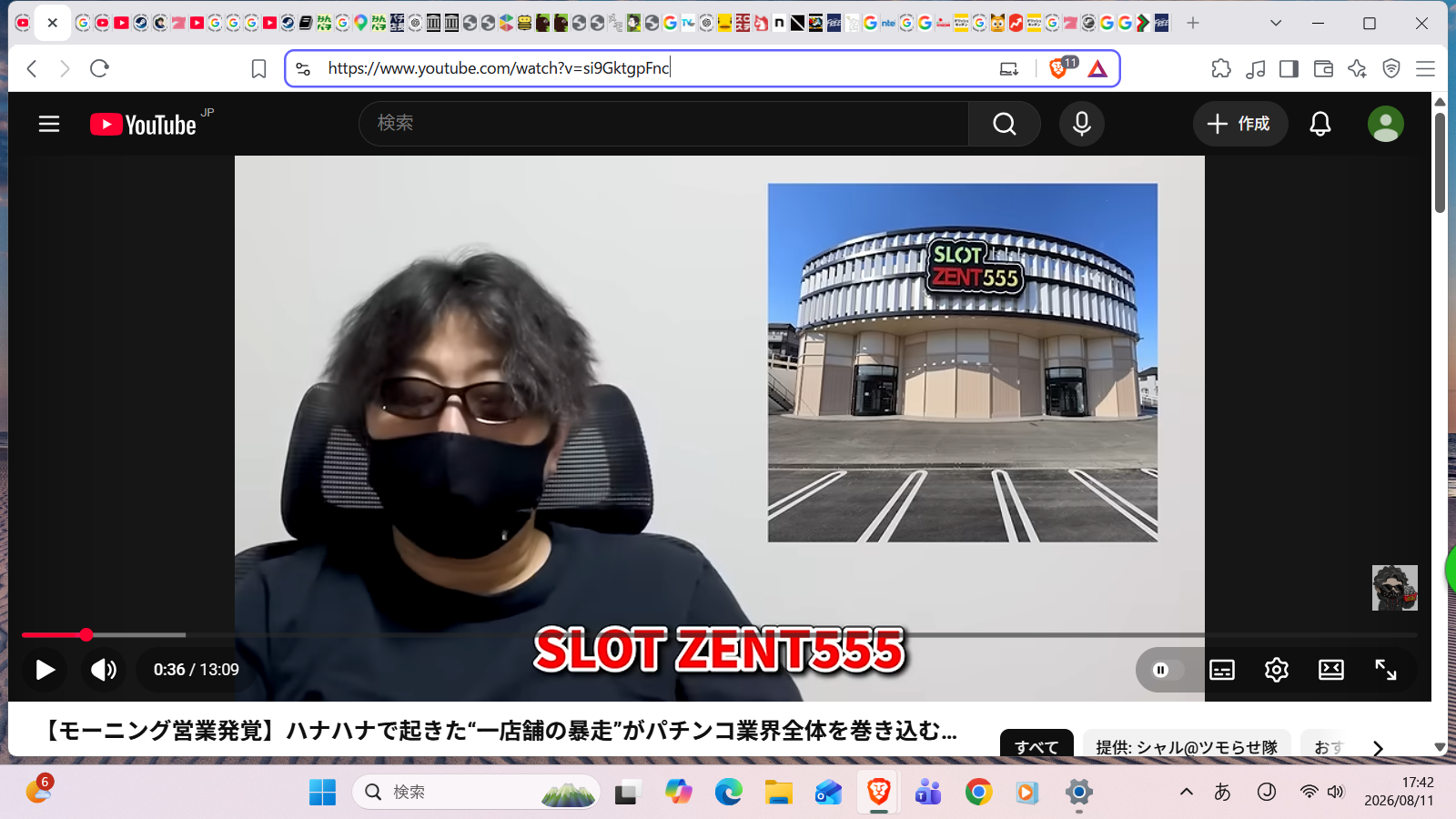Go back using the browser back arrow
The image size is (1456, 819).
point(32,68)
